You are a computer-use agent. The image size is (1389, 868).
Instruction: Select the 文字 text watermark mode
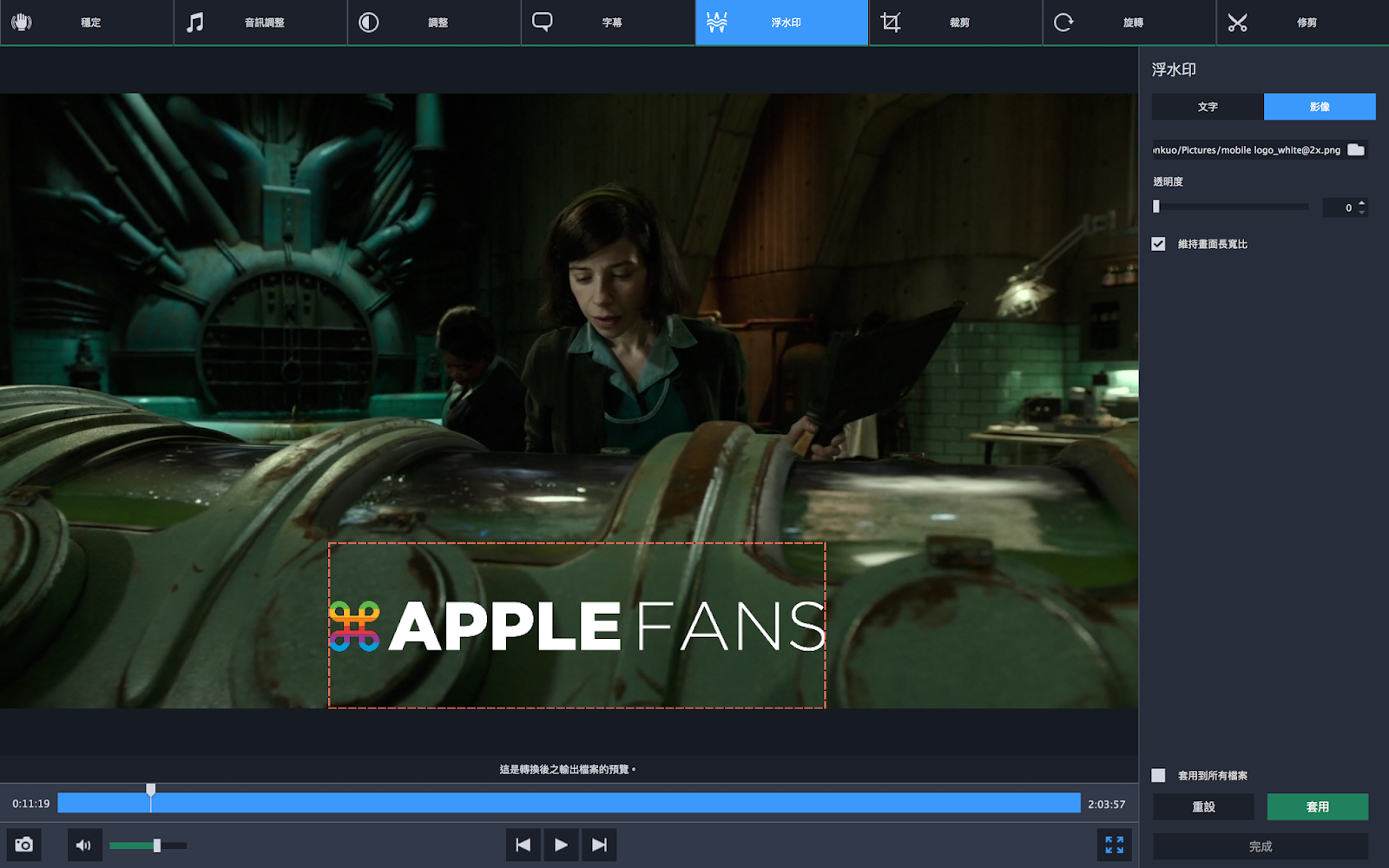tap(1208, 107)
